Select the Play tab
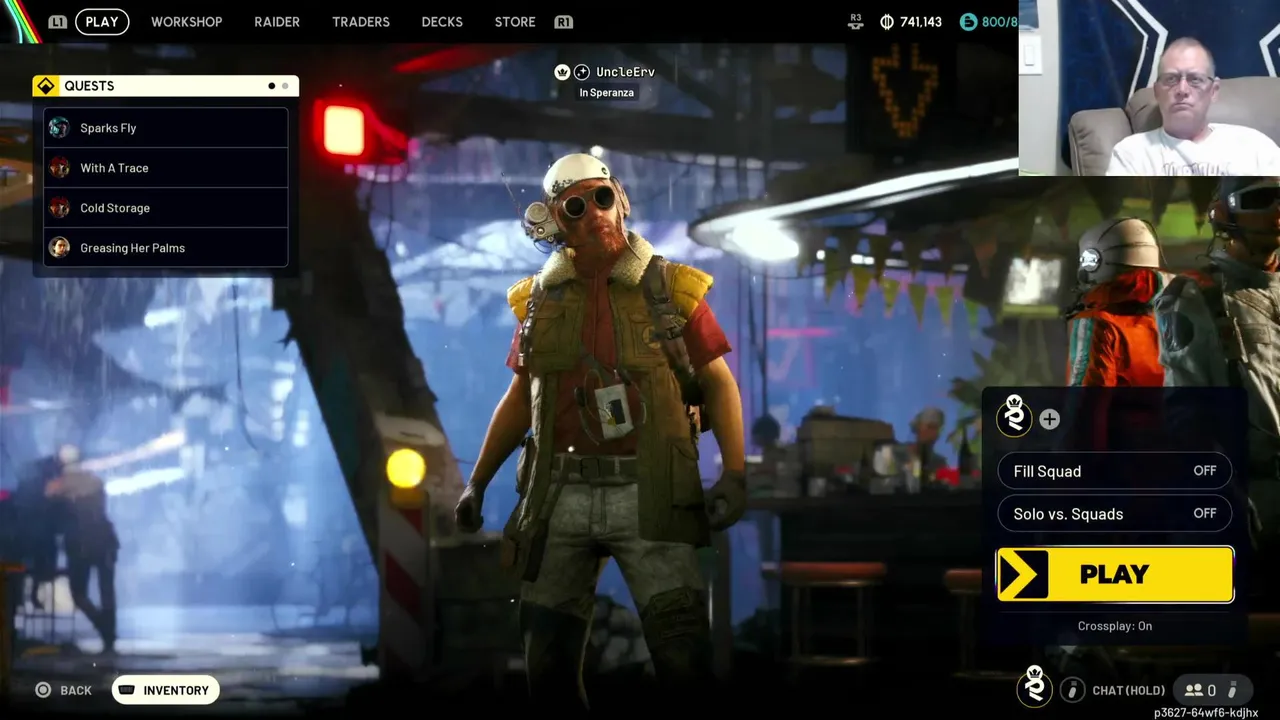Image resolution: width=1280 pixels, height=720 pixels. pos(102,22)
